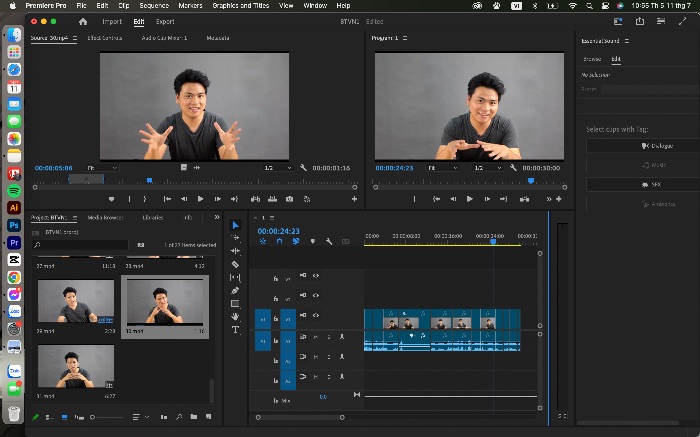Screen dimensions: 700x437
Task: Open Source monitor Fit zoom dropdown
Action: coord(102,168)
